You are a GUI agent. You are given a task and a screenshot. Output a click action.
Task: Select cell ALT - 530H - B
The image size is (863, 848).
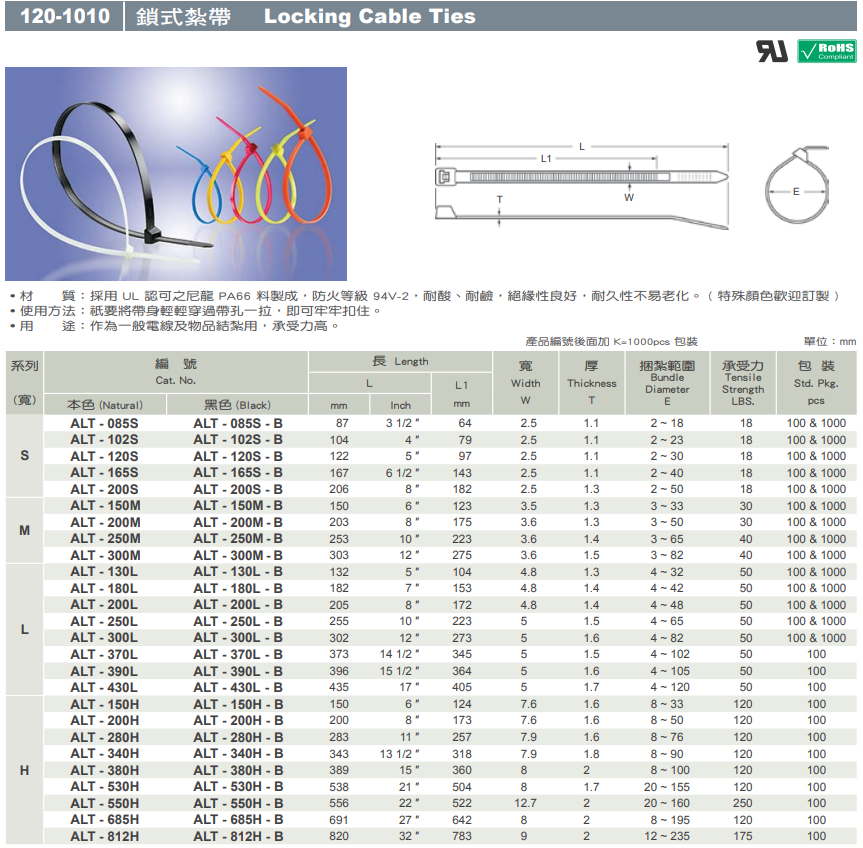[238, 786]
